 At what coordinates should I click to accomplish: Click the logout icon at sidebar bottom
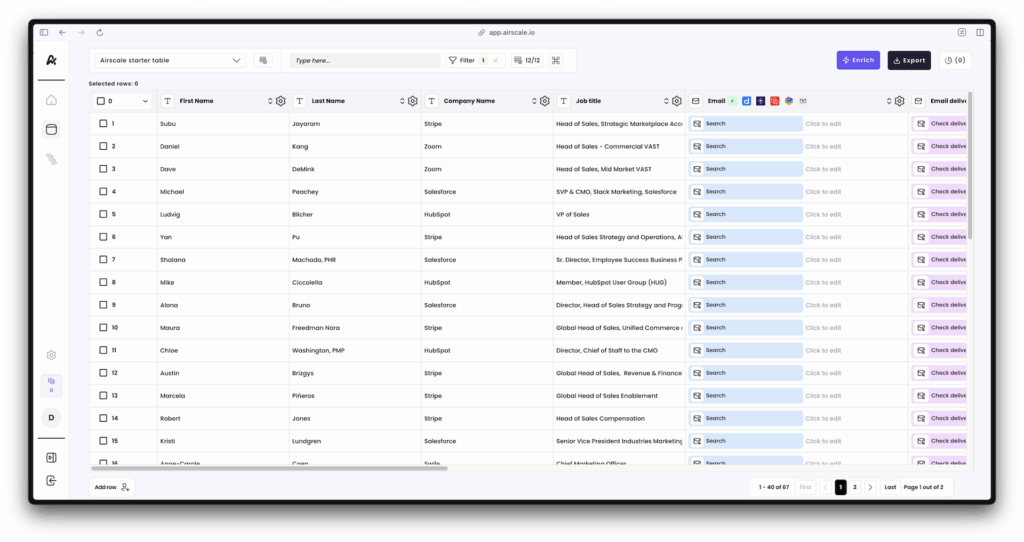click(x=51, y=481)
